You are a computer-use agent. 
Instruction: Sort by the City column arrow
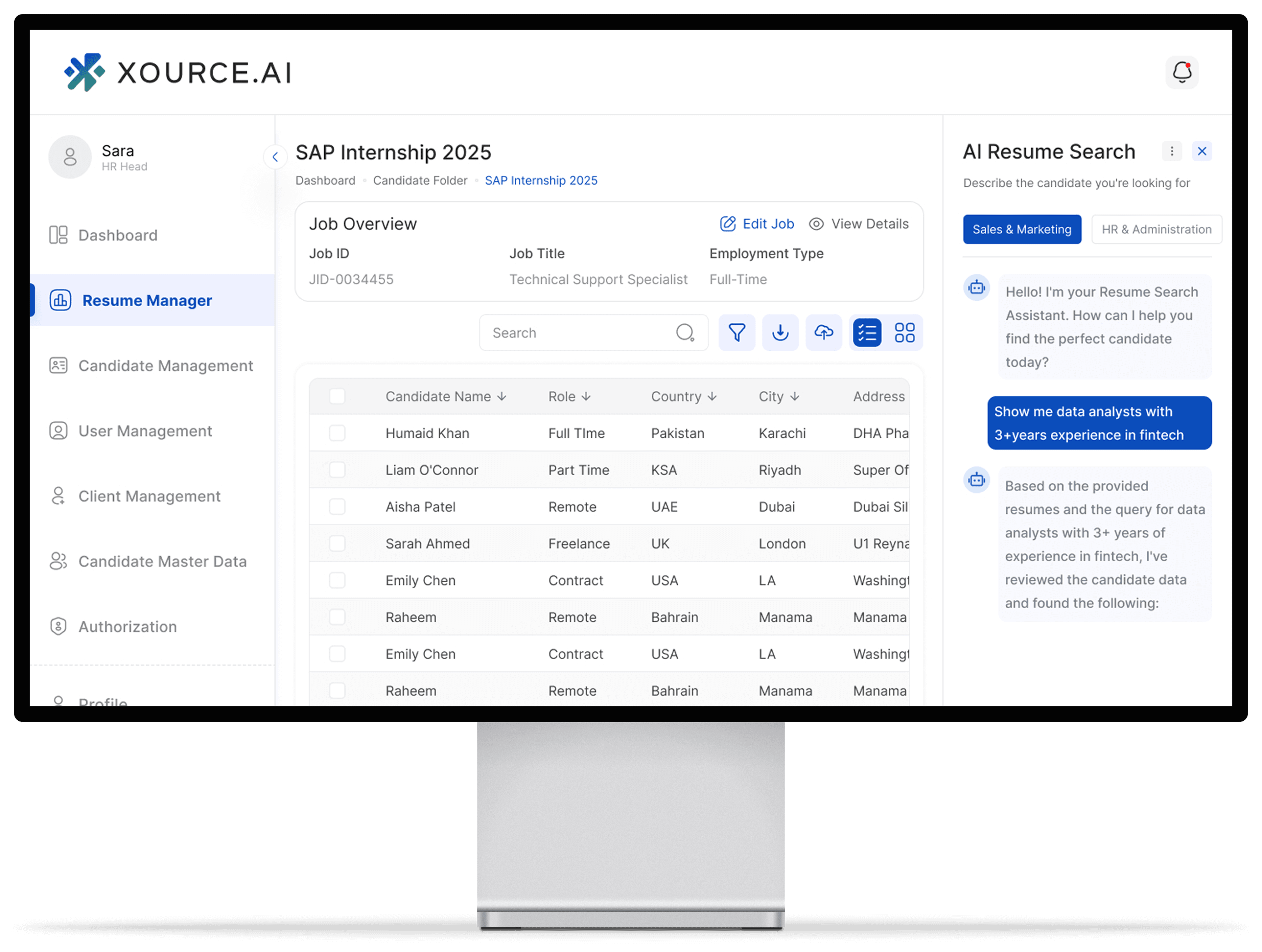pos(795,396)
